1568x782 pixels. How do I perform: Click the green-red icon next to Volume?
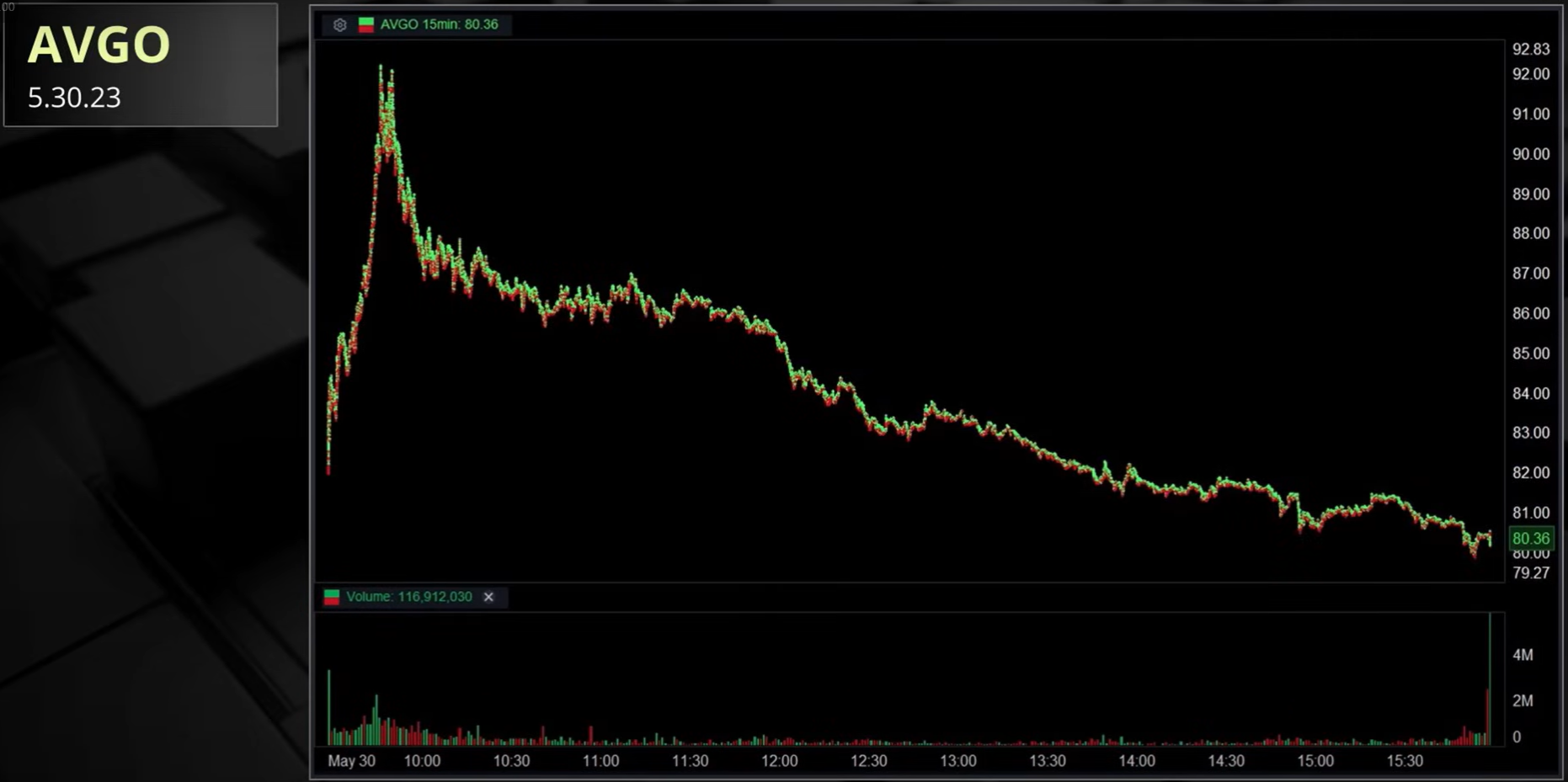coord(331,597)
